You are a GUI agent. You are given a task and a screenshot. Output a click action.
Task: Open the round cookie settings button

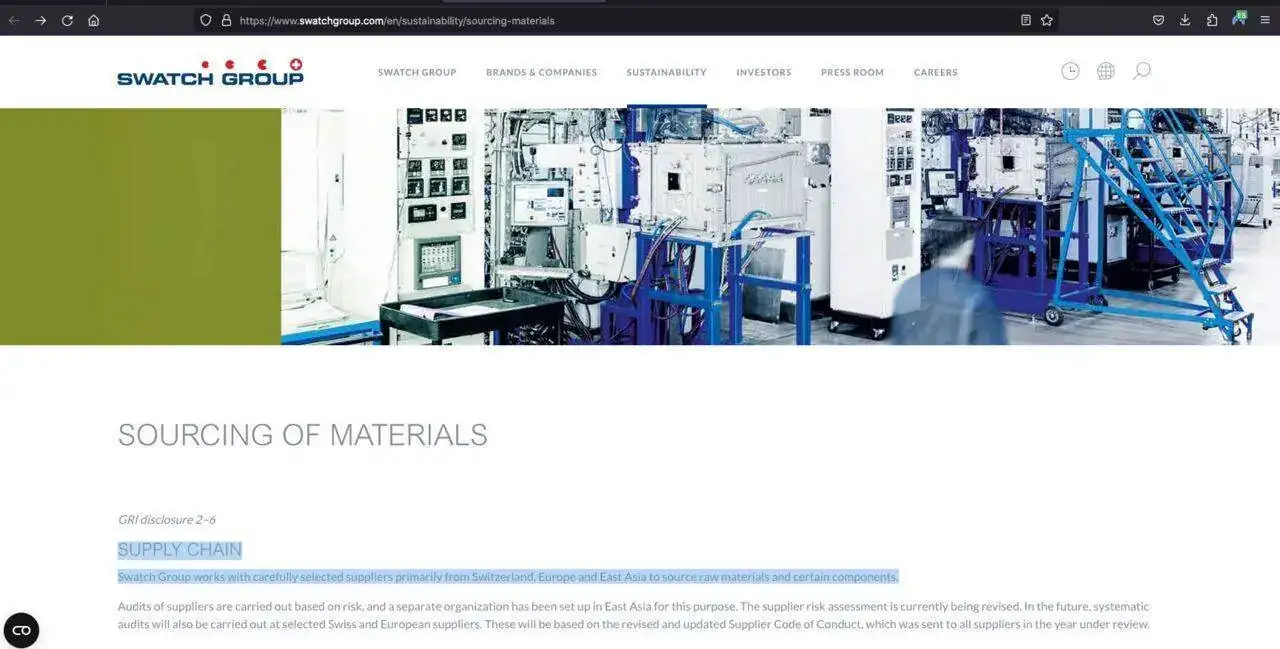coord(21,630)
